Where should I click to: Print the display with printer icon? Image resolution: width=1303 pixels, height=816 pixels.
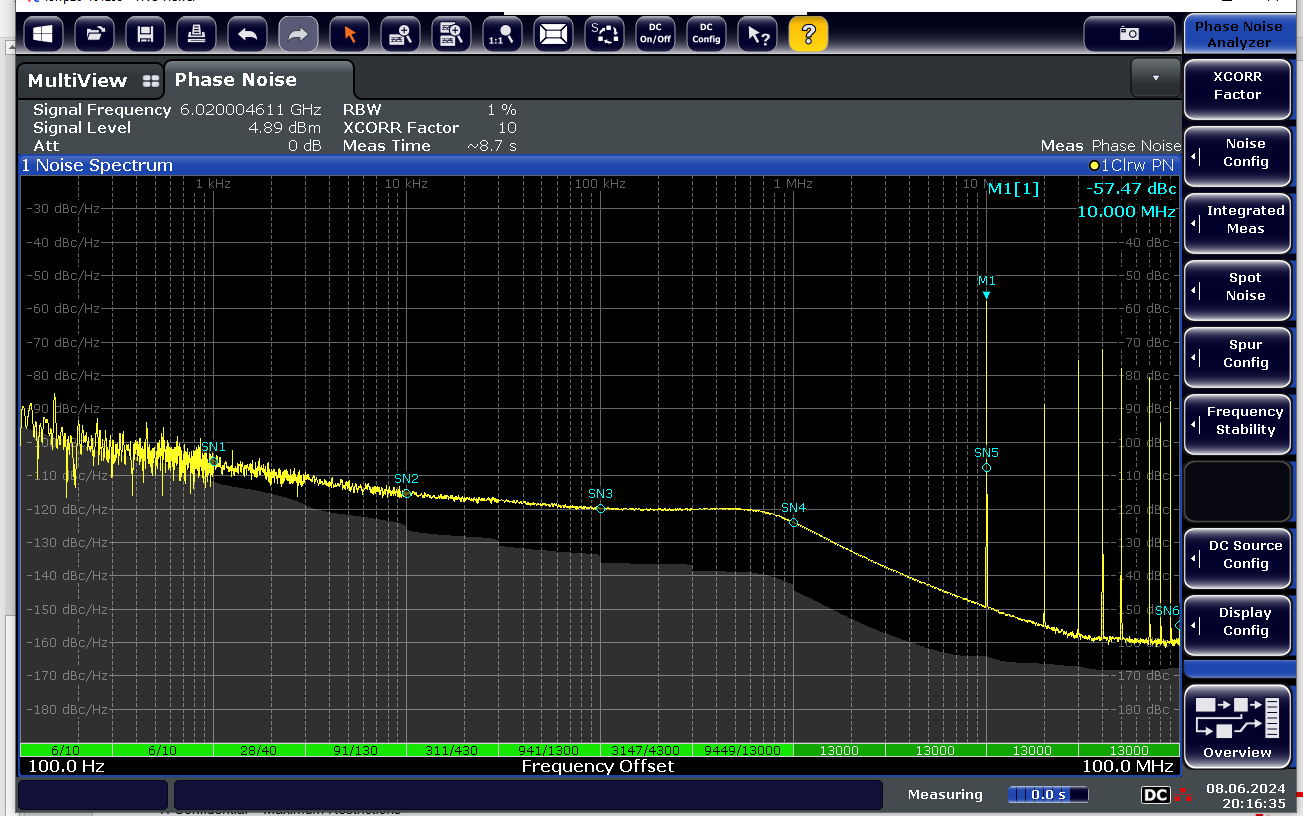[x=196, y=35]
